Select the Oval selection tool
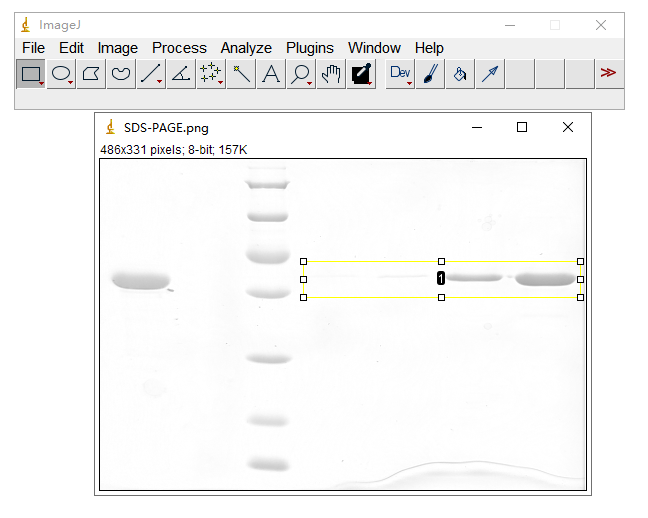Image resolution: width=648 pixels, height=518 pixels. (61, 73)
